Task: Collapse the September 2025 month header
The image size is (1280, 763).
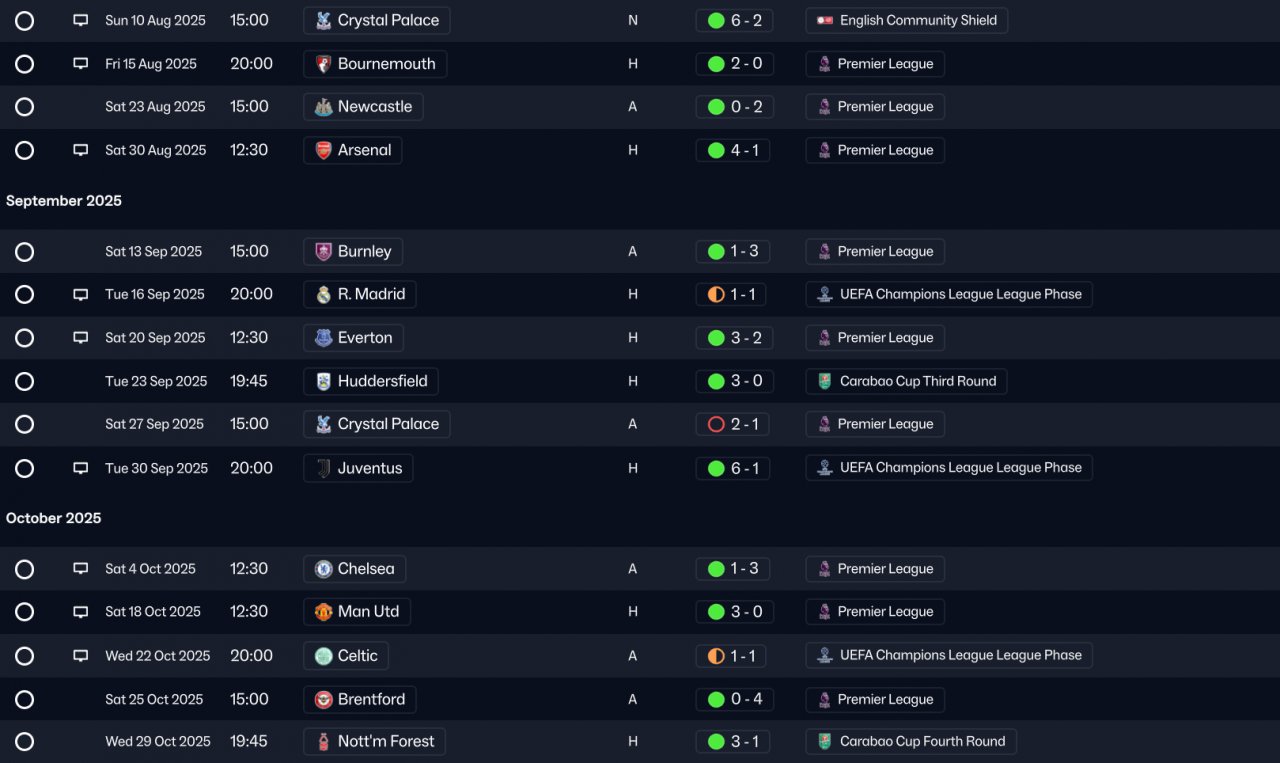Action: pos(64,201)
